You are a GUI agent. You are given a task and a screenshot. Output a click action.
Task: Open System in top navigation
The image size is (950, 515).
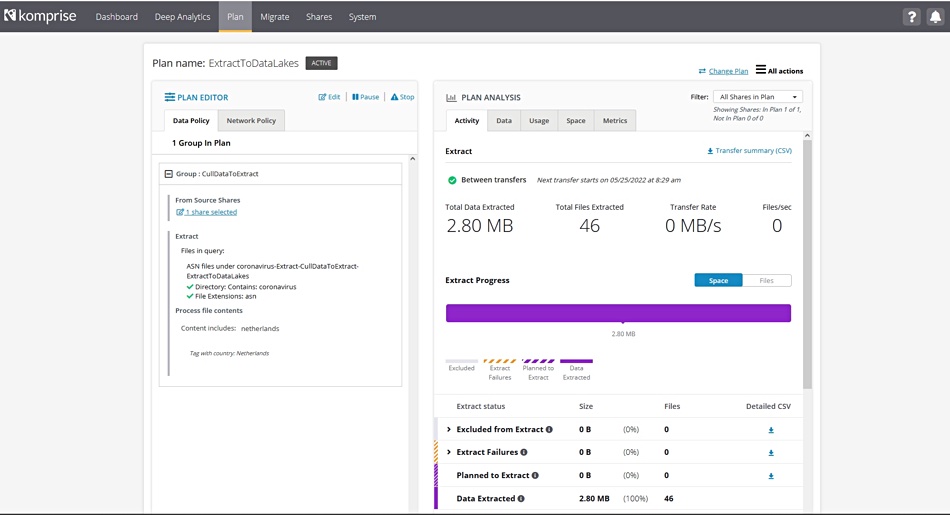pyautogui.click(x=362, y=17)
